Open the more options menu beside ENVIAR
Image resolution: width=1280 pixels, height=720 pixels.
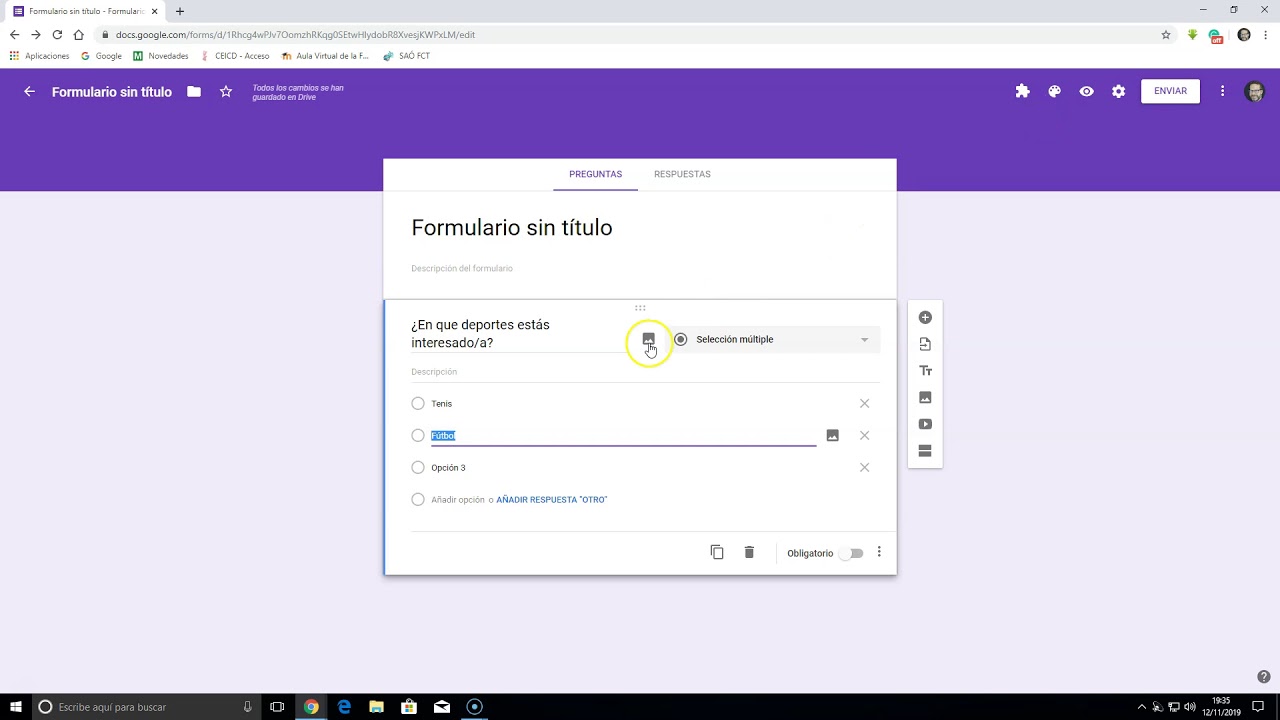pyautogui.click(x=1222, y=91)
